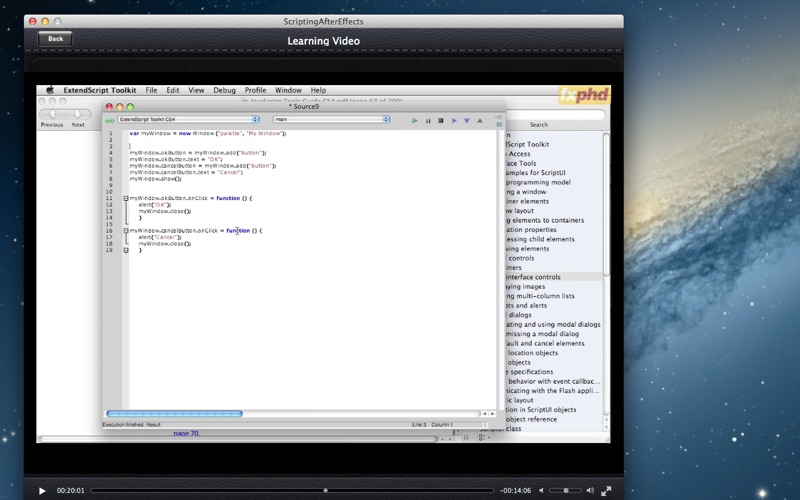Select 'interface controls' highlighted outline entry
Screen dimensions: 800x500
point(533,277)
